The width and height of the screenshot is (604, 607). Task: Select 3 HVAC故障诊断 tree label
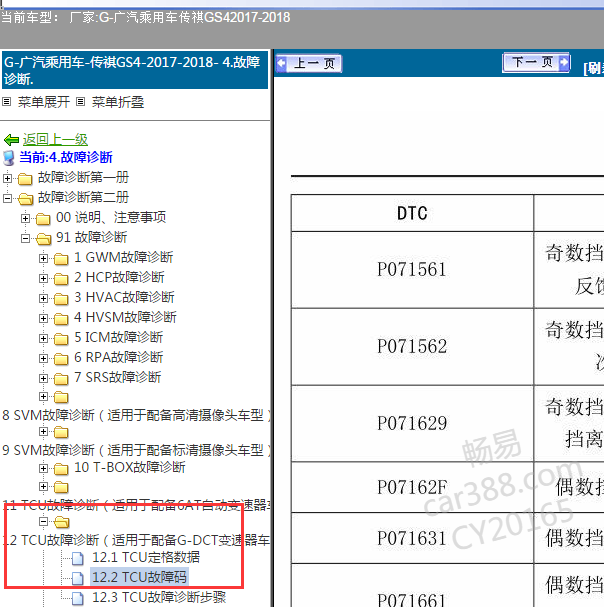pos(124,297)
